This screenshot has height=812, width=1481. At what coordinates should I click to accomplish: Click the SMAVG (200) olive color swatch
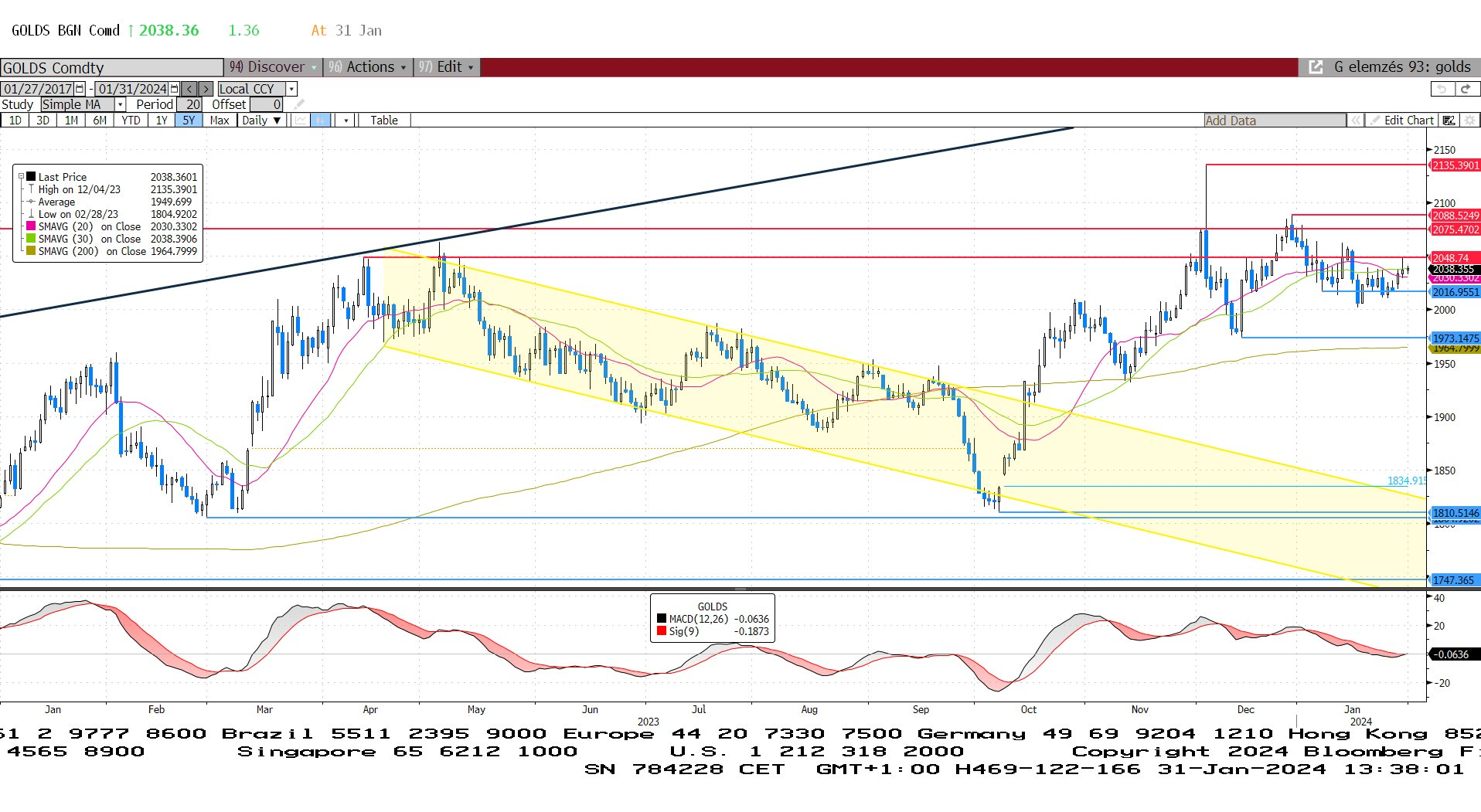pos(31,250)
